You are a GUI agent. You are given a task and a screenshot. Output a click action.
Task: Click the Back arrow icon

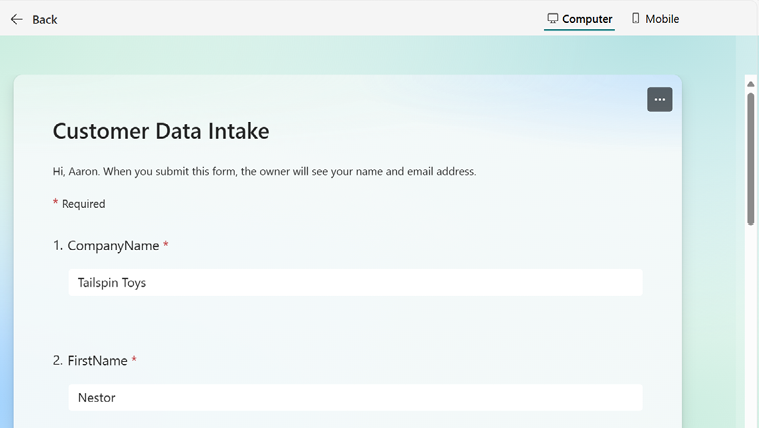point(16,19)
